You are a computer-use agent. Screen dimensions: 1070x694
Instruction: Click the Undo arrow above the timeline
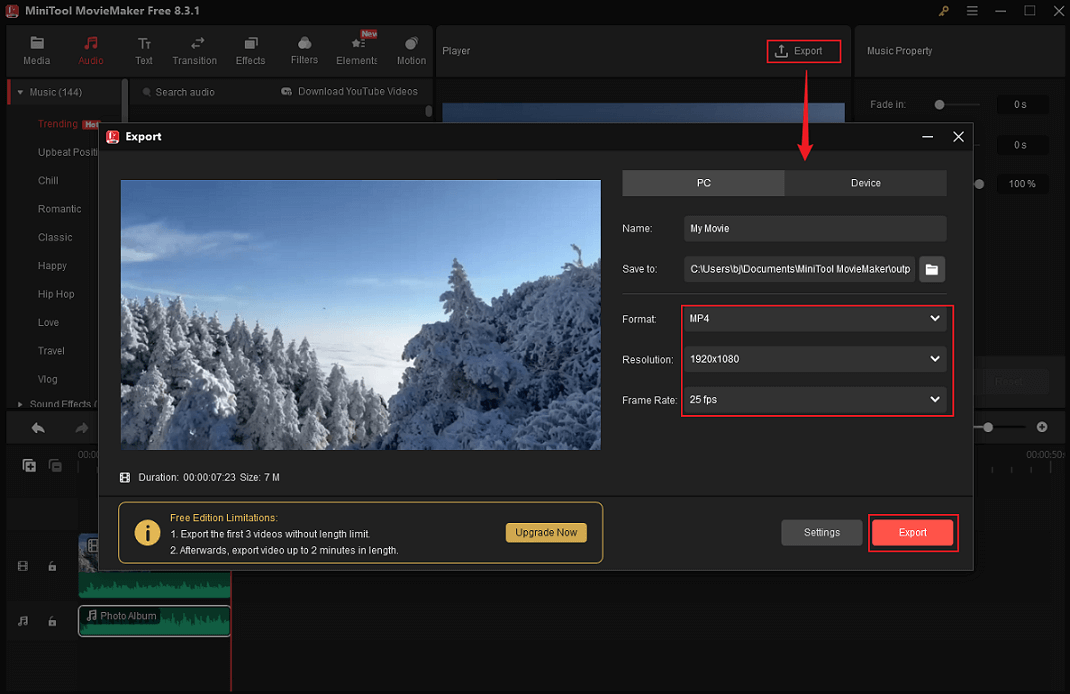point(37,427)
